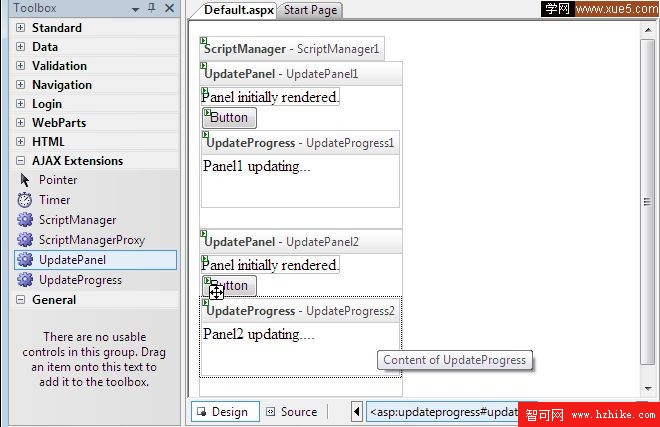The image size is (660, 427).
Task: Expand the Data toolbox group
Action: coord(20,47)
